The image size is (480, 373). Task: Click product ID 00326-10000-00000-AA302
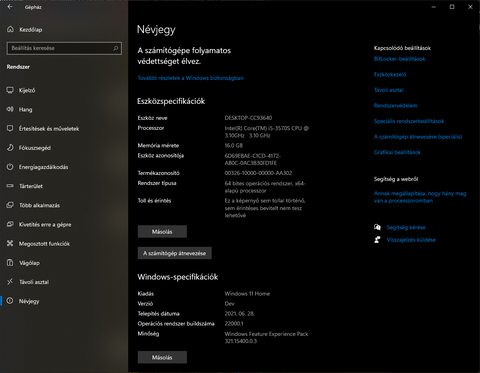pyautogui.click(x=258, y=173)
